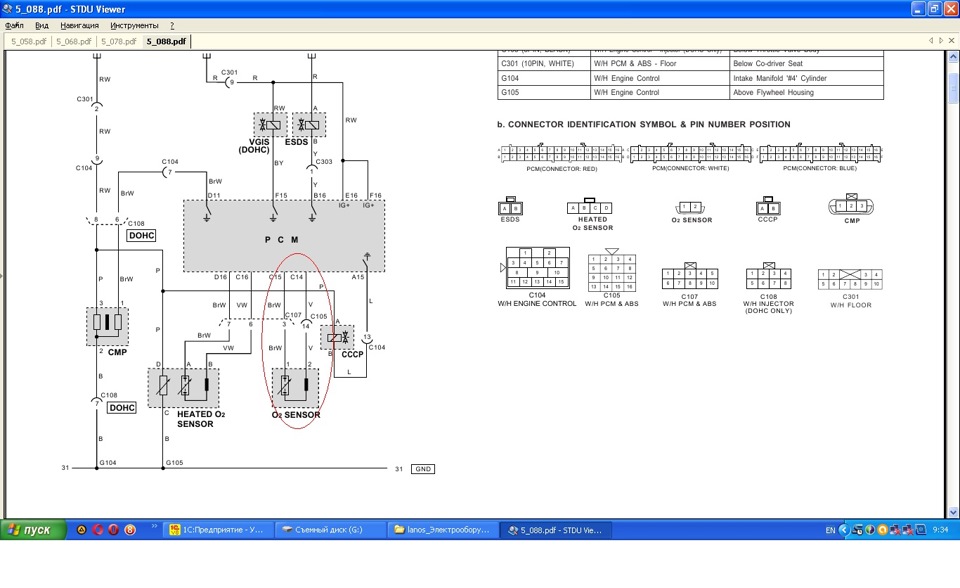Switch to Съемный диск (G:) taskbar window
Image resolution: width=960 pixels, height=588 pixels.
point(329,530)
